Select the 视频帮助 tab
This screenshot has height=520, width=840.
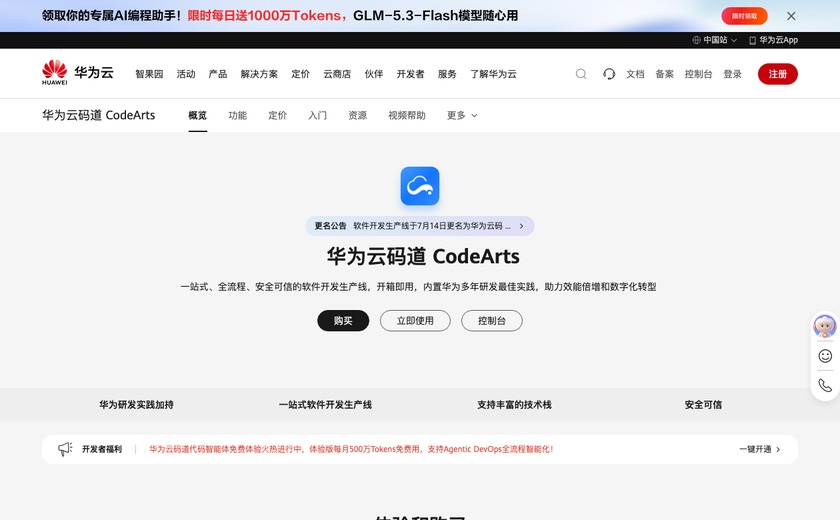click(x=407, y=115)
